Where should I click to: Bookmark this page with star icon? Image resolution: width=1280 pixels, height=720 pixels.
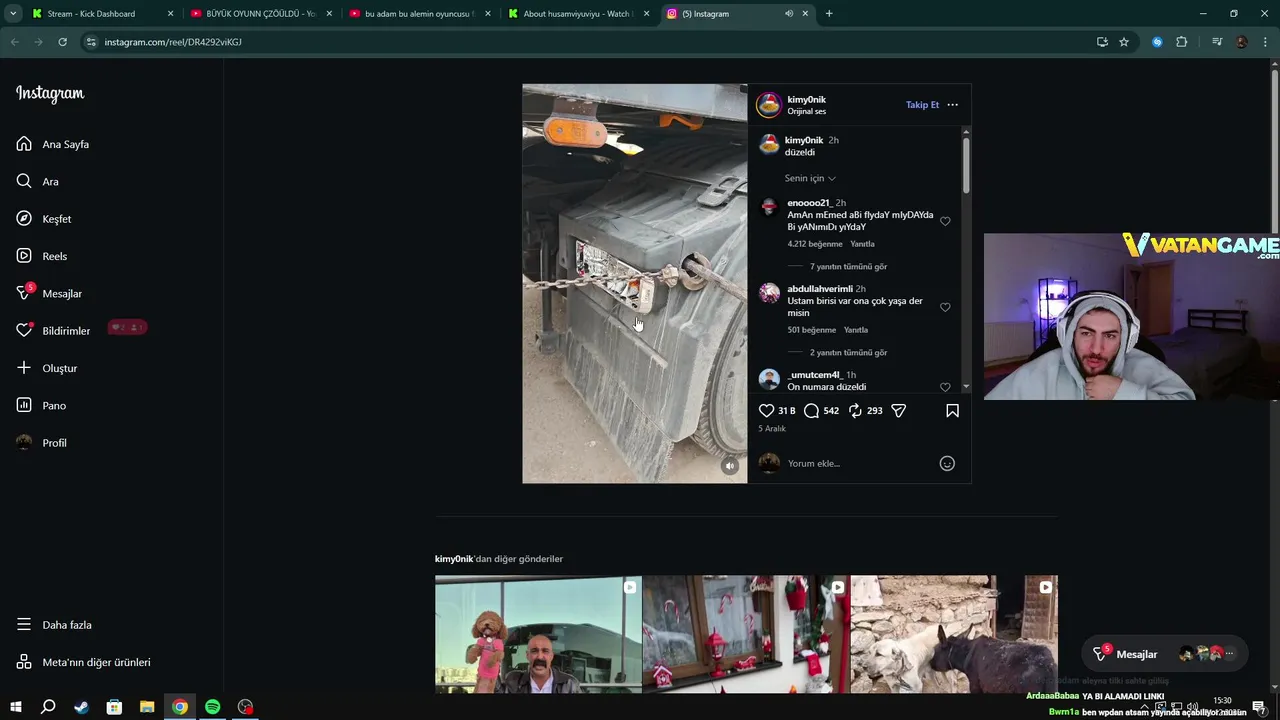tap(1124, 42)
